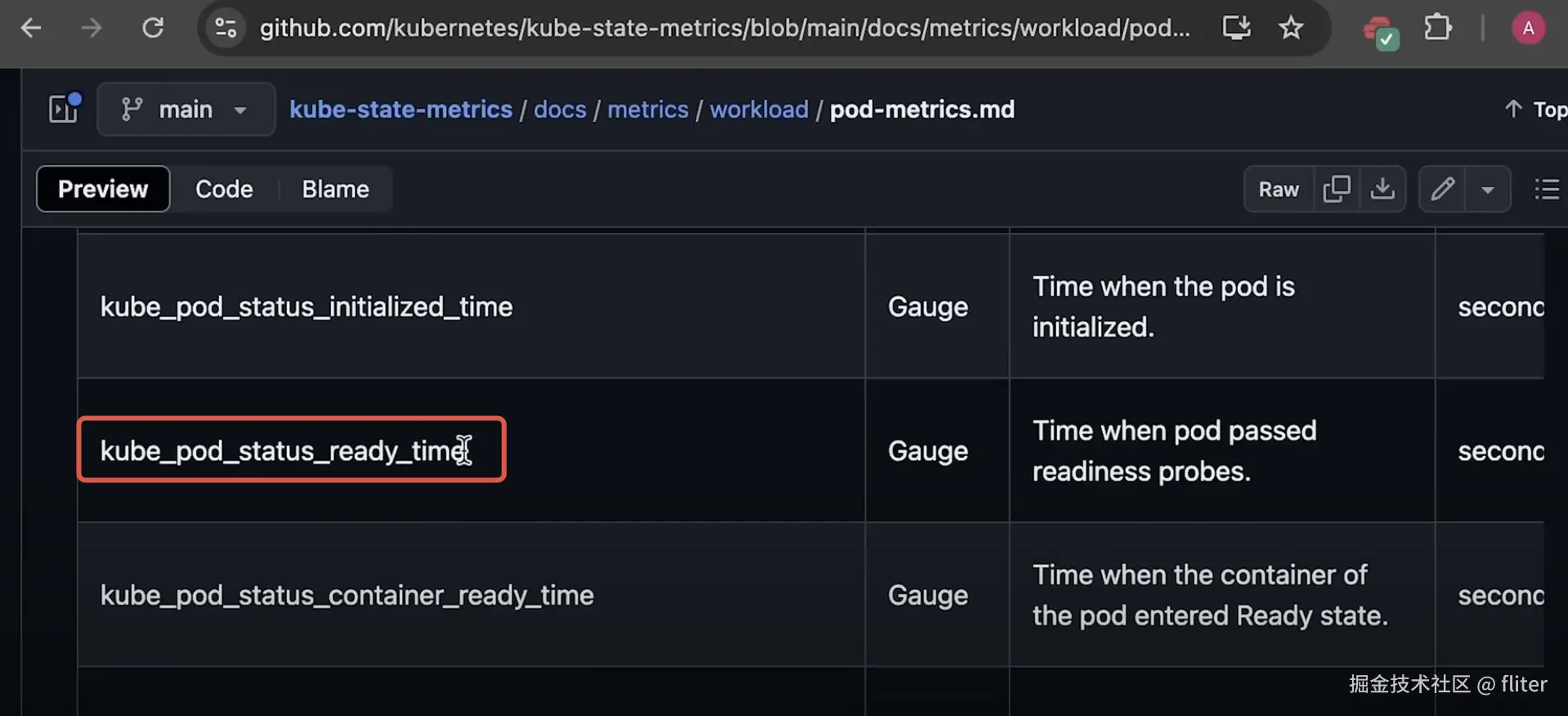Open the main branch selector dropdown
Image resolution: width=1568 pixels, height=716 pixels.
pos(186,109)
